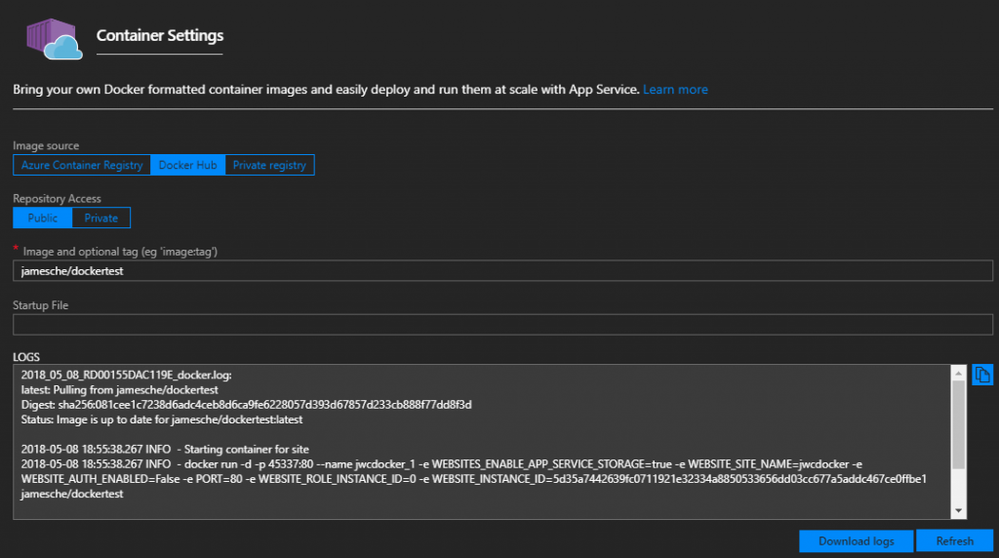
Task: Click the 'Image source' label
Action: click(x=46, y=146)
